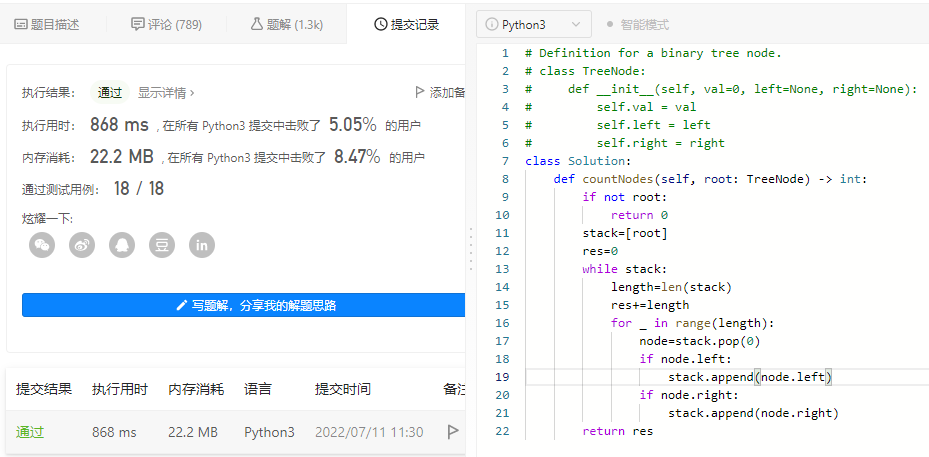Share result to LinkedIn
929x457 pixels.
pyautogui.click(x=202, y=245)
